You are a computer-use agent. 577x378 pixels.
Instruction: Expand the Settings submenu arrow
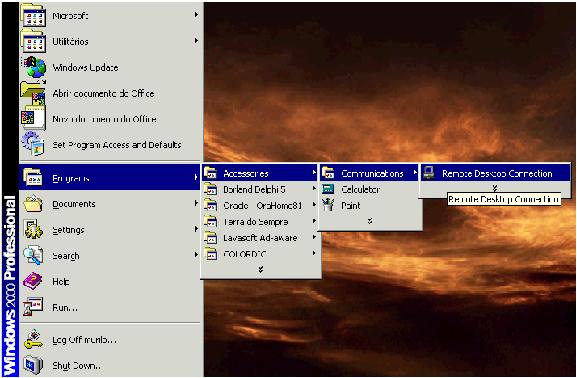196,229
